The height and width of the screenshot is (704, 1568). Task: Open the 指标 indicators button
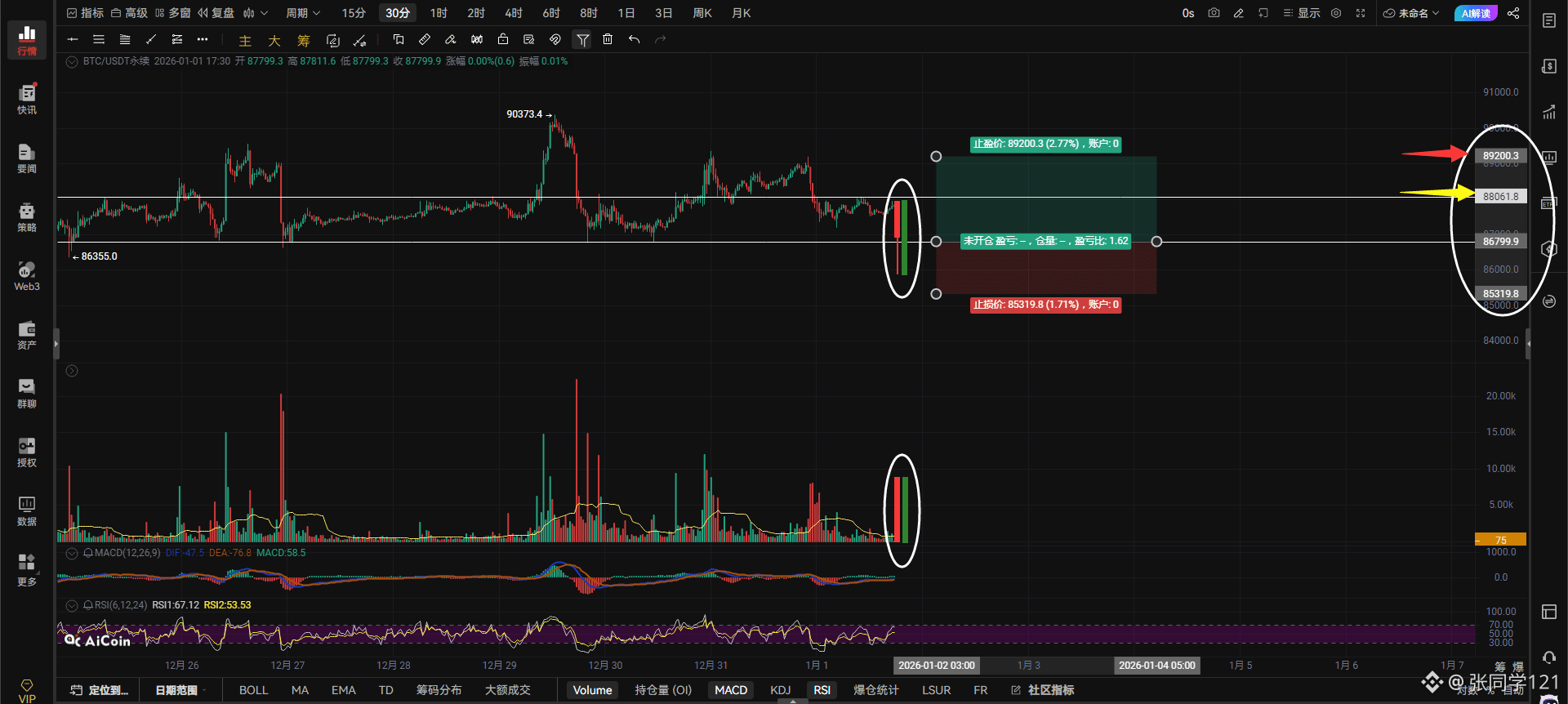pyautogui.click(x=85, y=13)
